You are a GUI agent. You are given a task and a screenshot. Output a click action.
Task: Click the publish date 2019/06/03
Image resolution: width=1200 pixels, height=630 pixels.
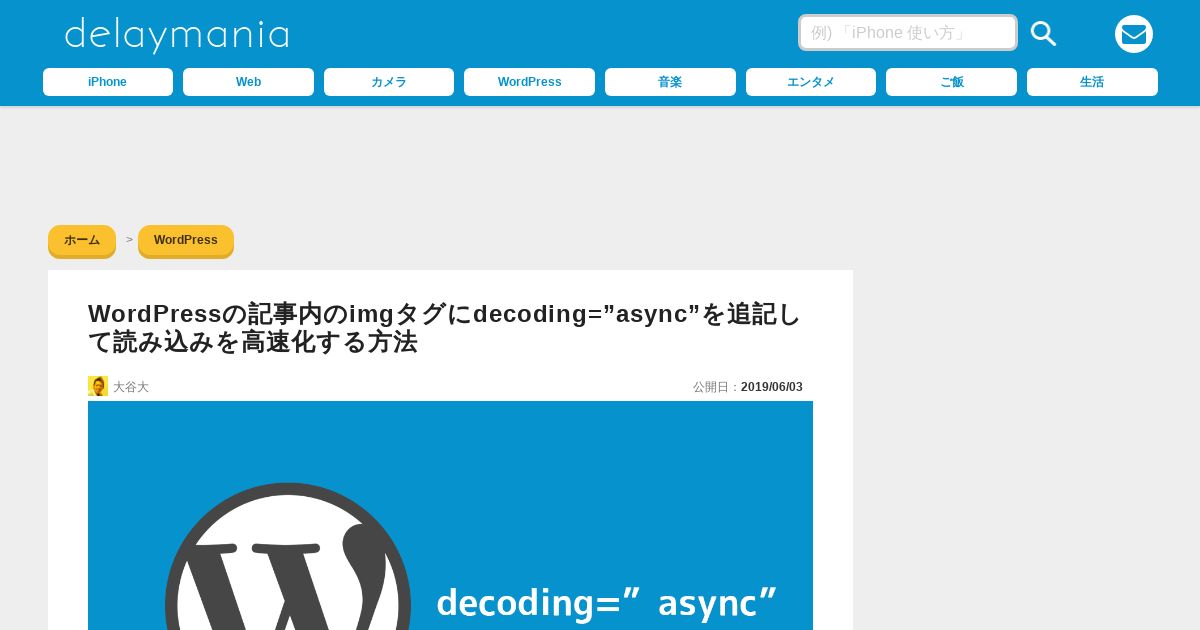coord(772,387)
